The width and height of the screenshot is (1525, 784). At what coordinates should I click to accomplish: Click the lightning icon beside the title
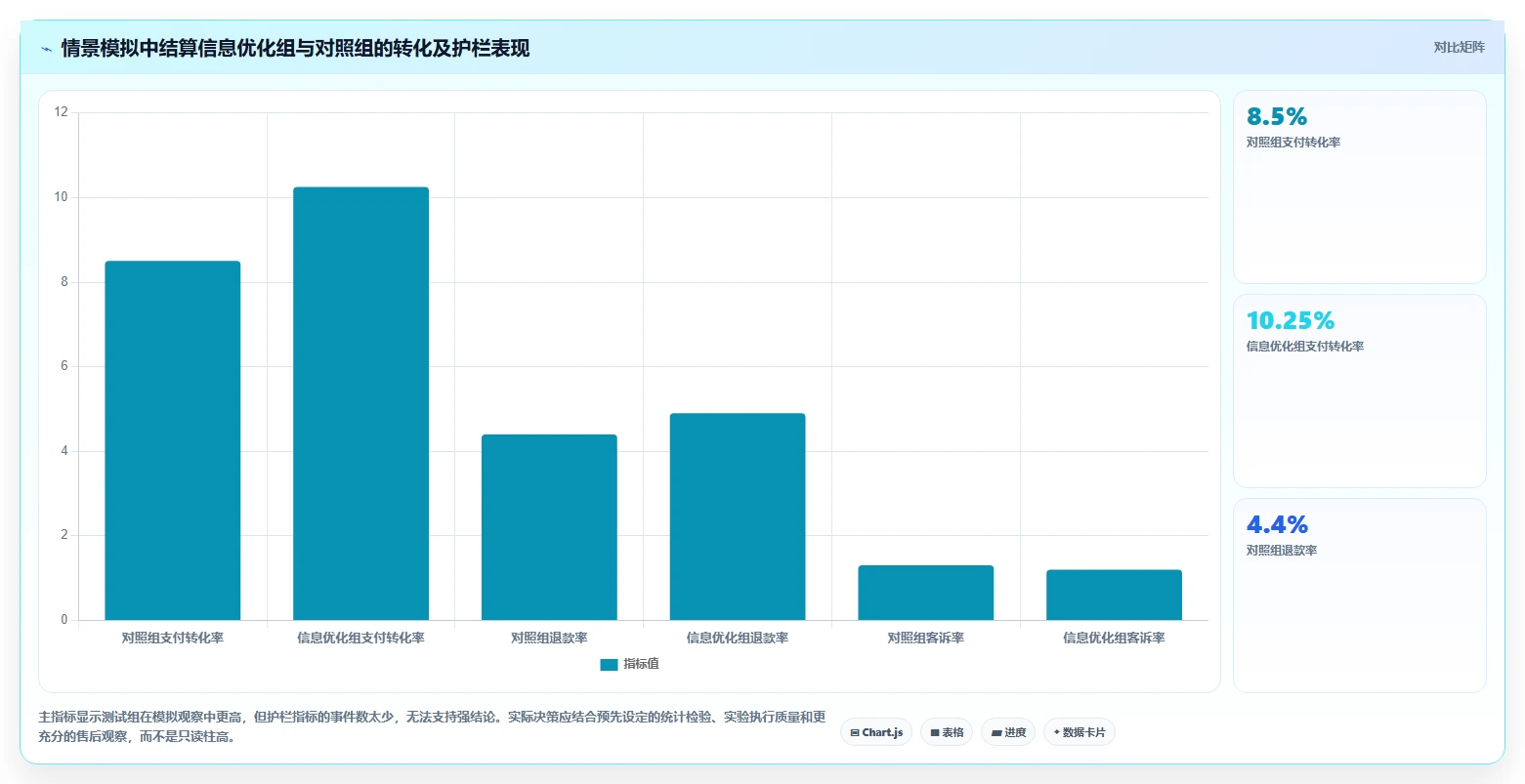[x=46, y=49]
